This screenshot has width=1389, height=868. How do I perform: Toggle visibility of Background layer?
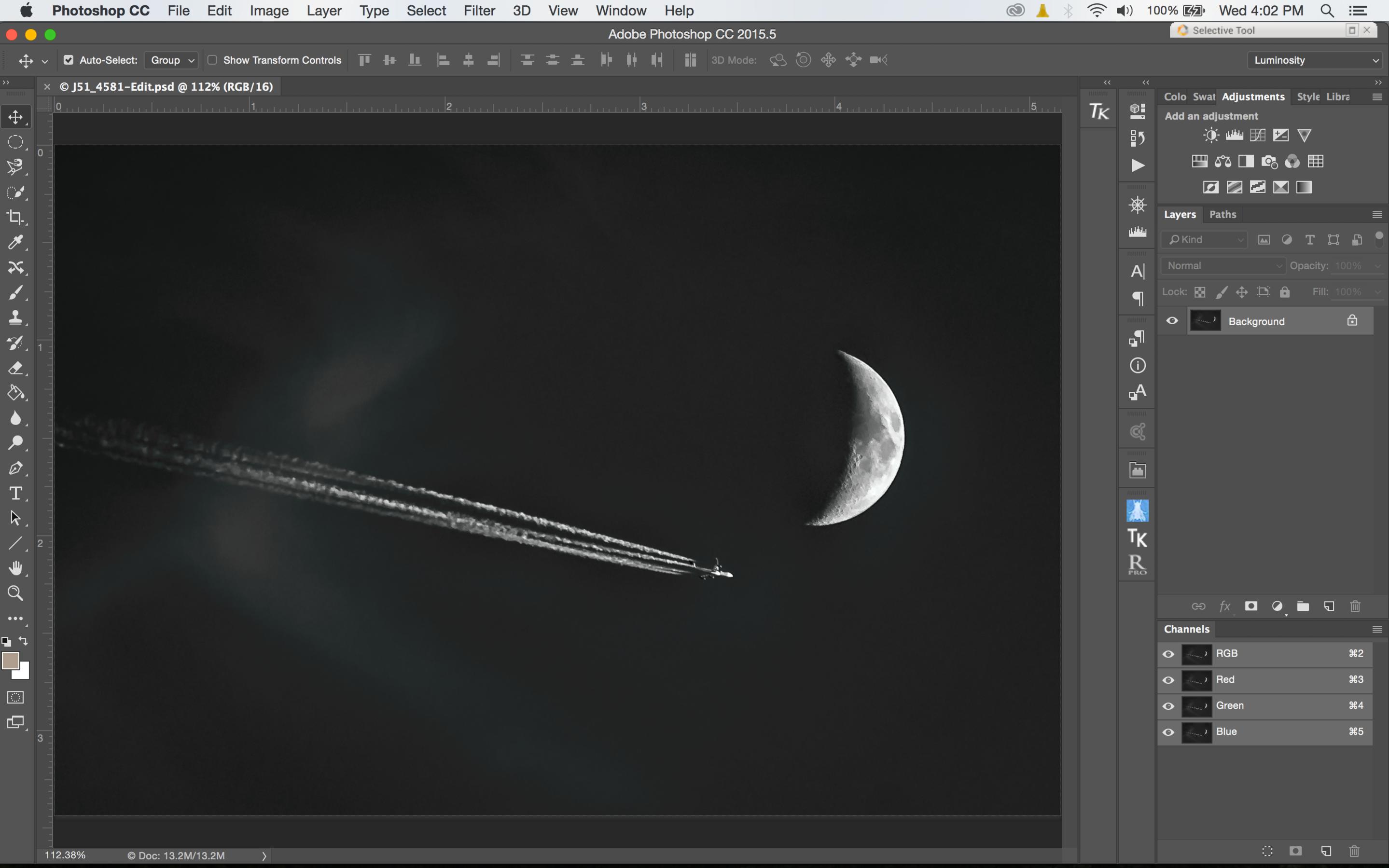pos(1172,321)
